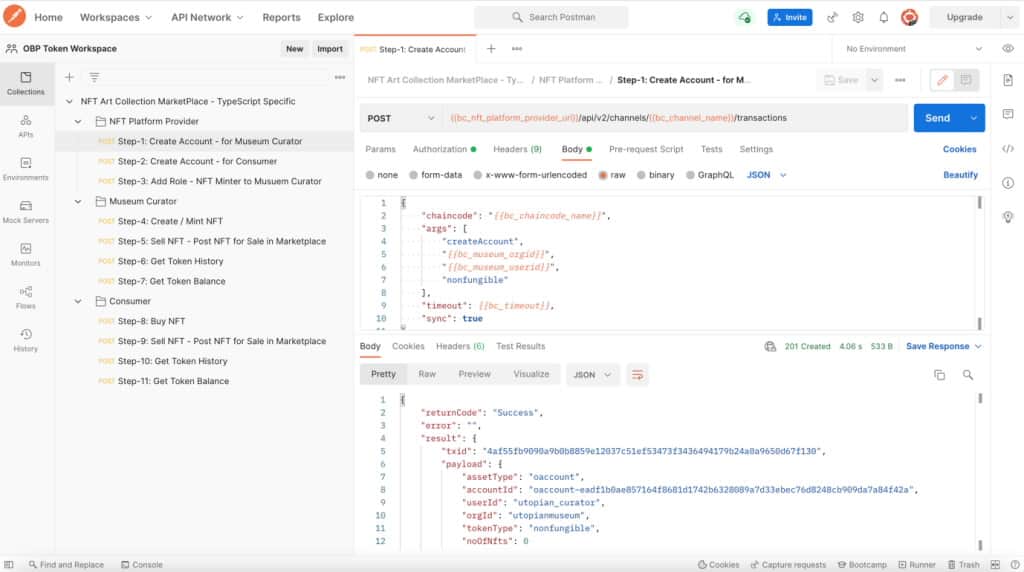
Task: Open the Workspaces dropdown
Action: click(116, 18)
